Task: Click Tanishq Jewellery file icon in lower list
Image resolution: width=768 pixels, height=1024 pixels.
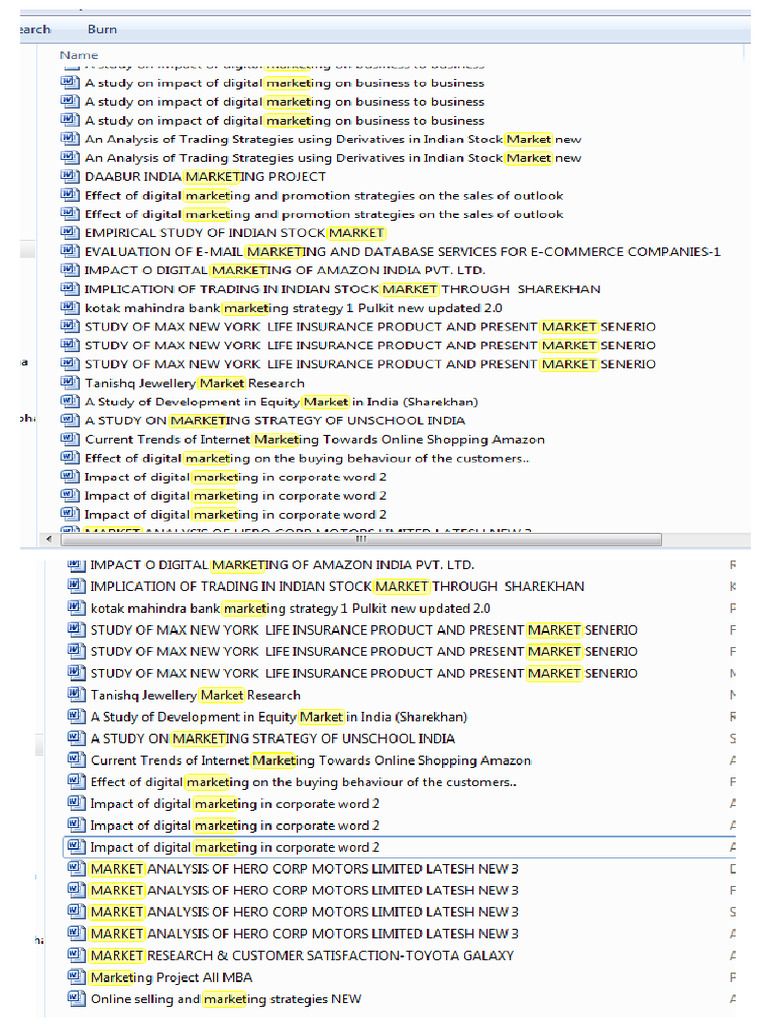Action: pos(76,694)
